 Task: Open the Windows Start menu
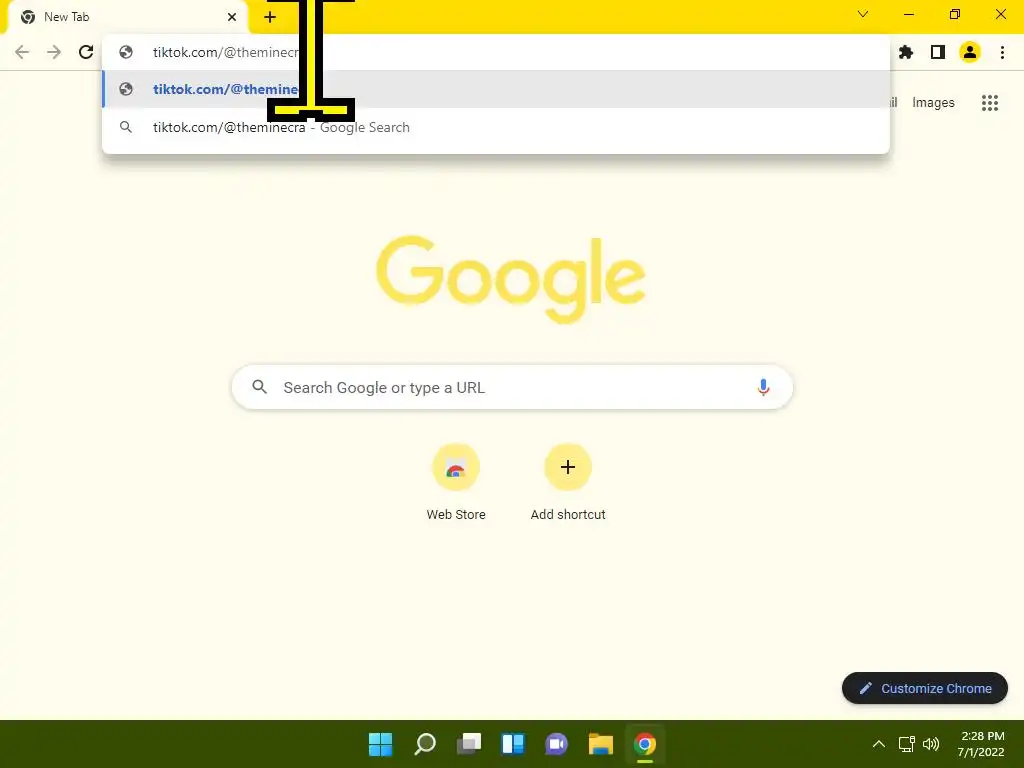tap(381, 744)
